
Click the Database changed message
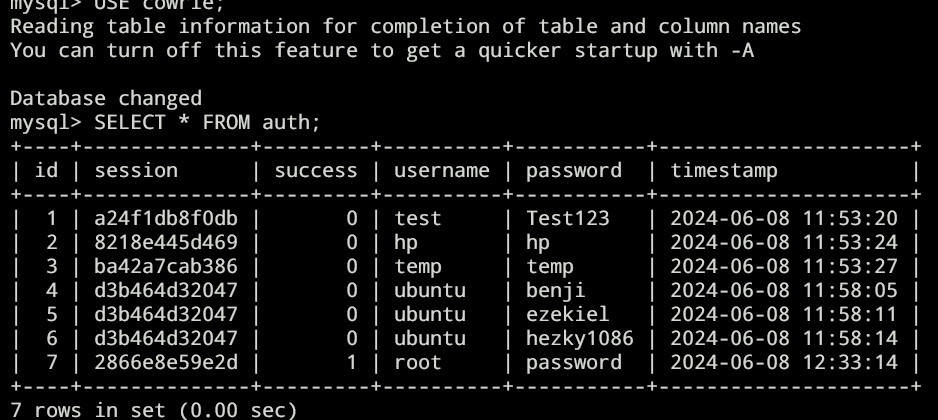tap(105, 98)
